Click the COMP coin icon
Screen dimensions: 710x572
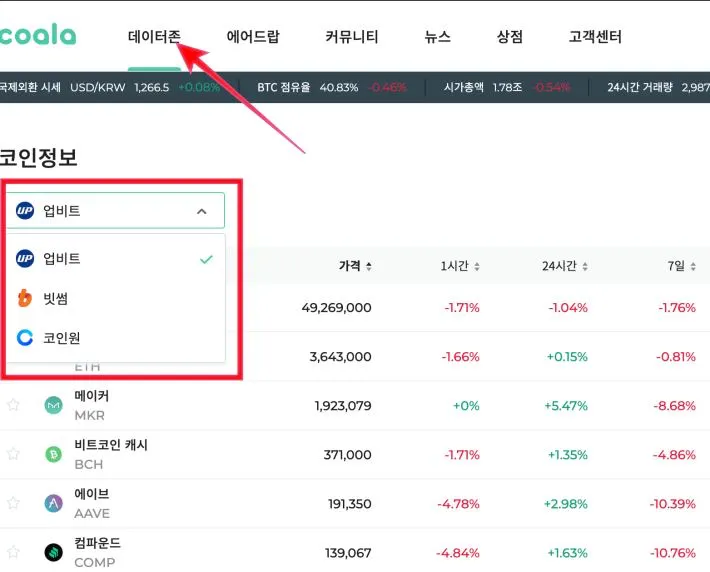[x=53, y=552]
